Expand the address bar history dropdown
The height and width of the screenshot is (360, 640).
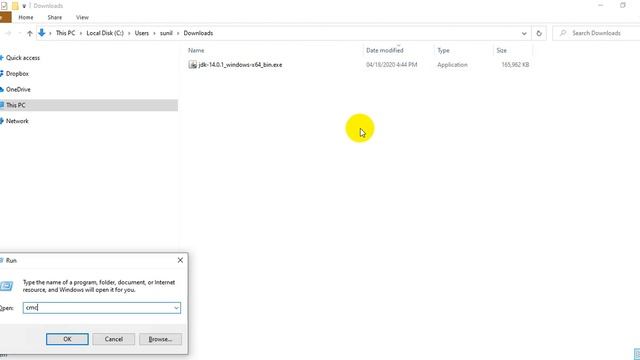point(524,33)
